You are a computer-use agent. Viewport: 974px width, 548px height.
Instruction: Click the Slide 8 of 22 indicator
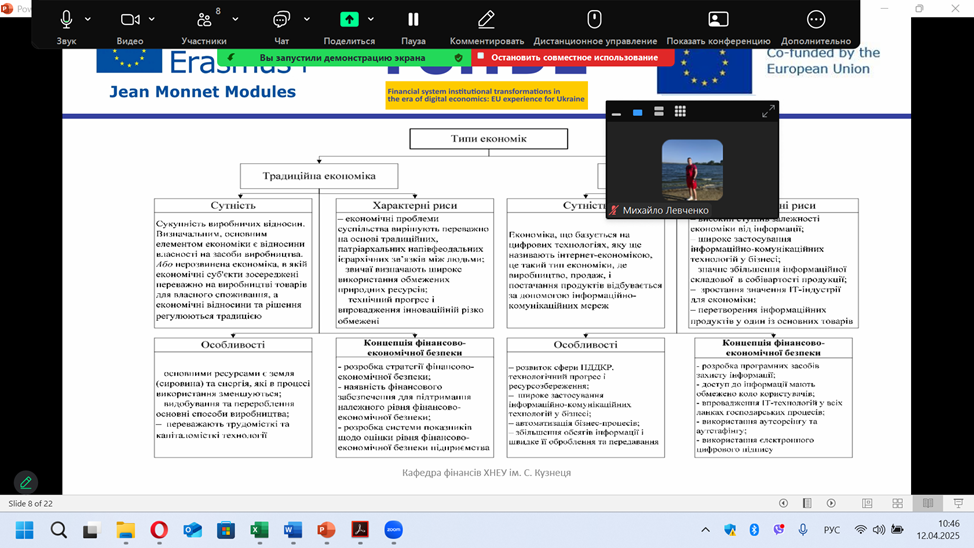coord(30,503)
